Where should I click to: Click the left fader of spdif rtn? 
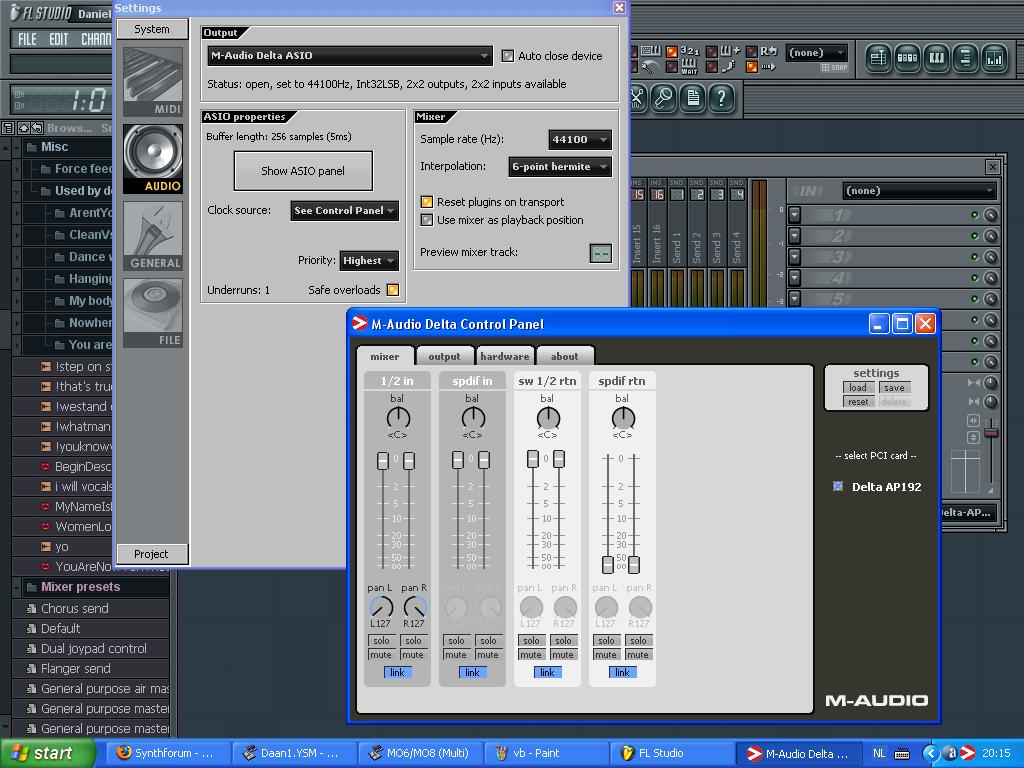[608, 564]
